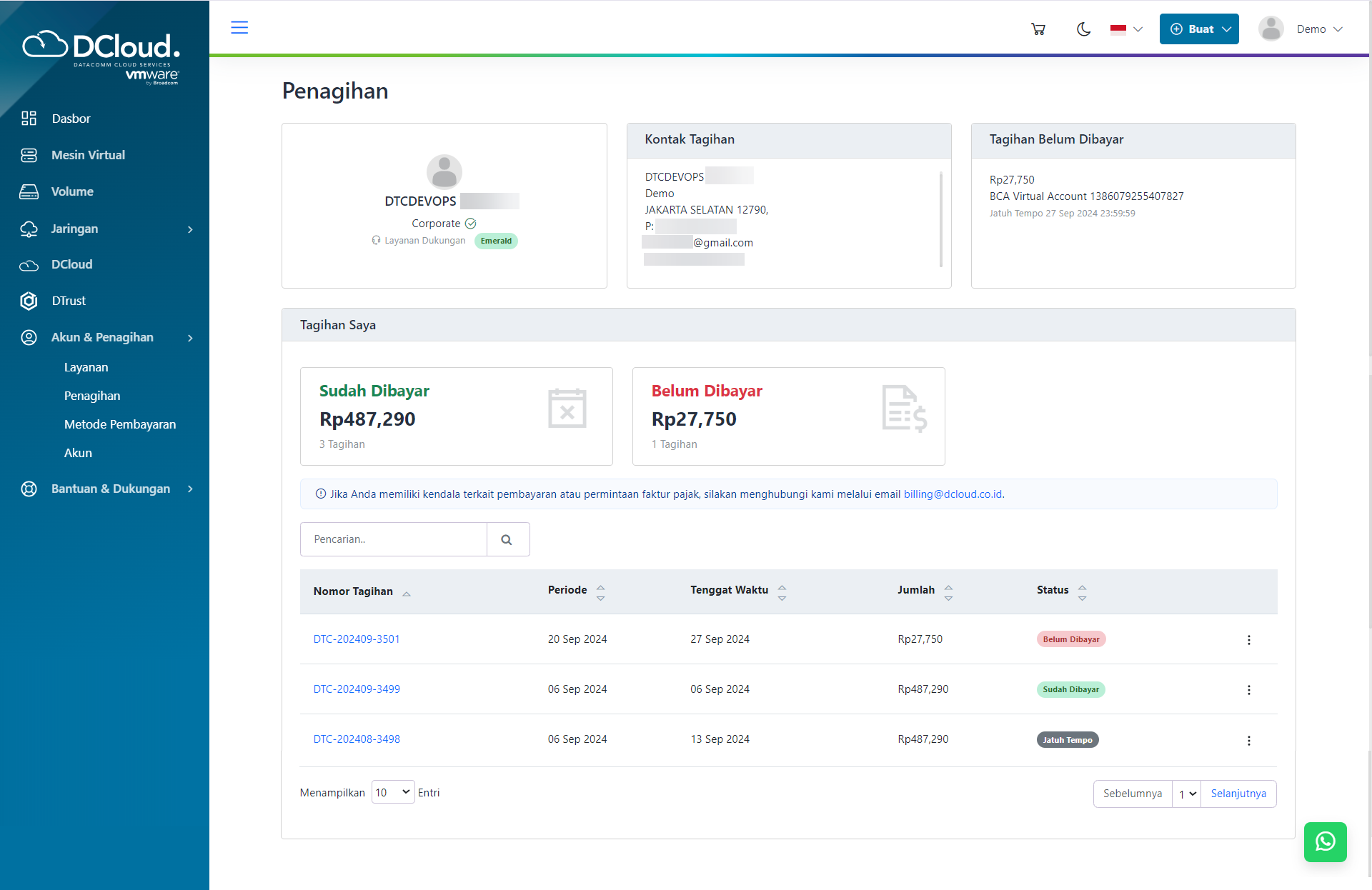Open the Buat dropdown button
The image size is (1372, 890).
[x=1198, y=29]
